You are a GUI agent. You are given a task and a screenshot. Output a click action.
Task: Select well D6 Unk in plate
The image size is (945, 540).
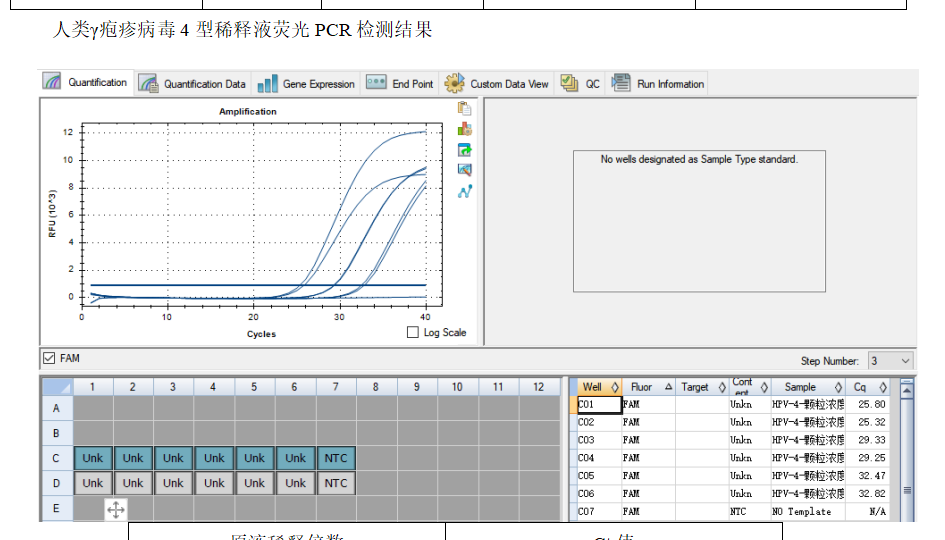click(x=295, y=483)
